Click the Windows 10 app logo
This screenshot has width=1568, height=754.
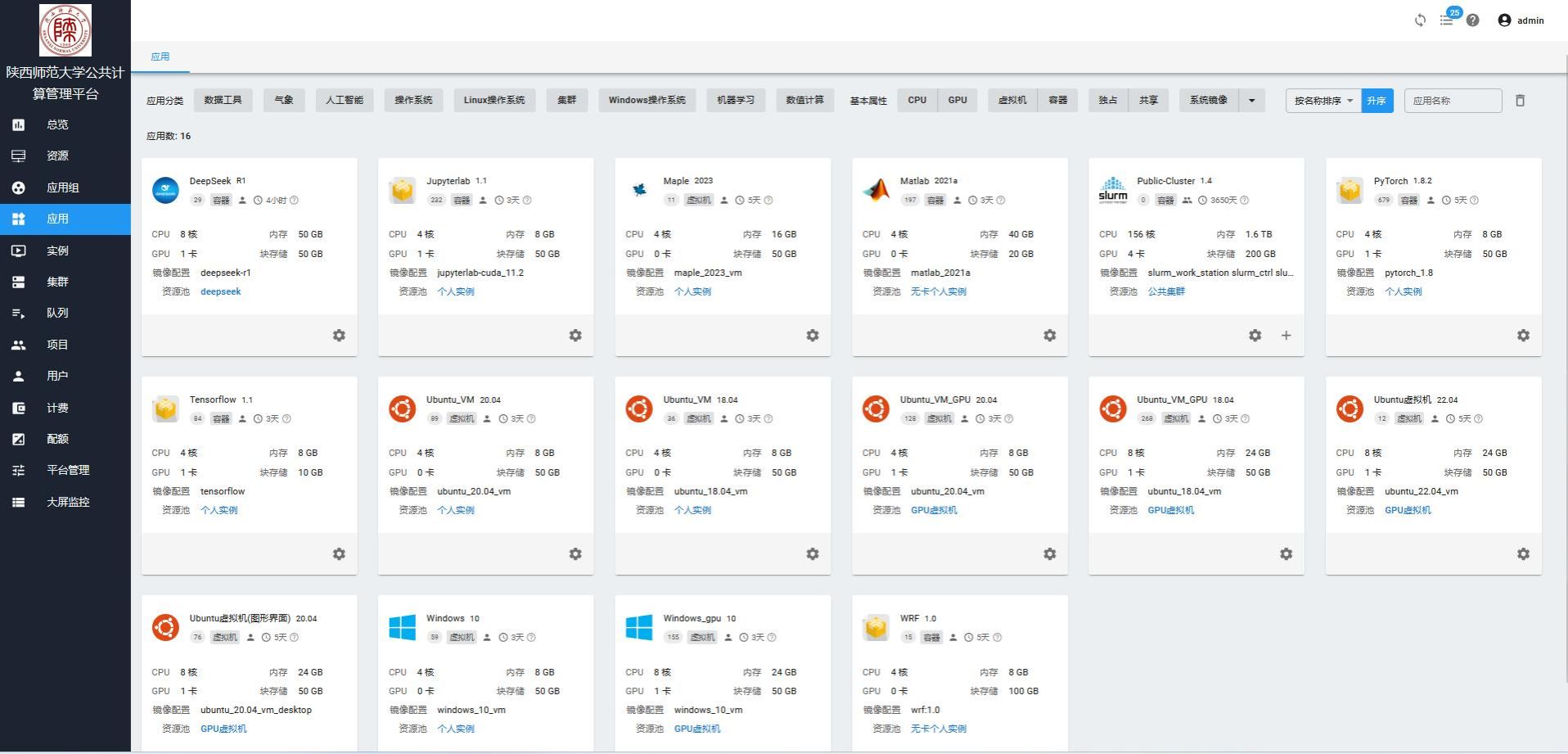pyautogui.click(x=402, y=628)
